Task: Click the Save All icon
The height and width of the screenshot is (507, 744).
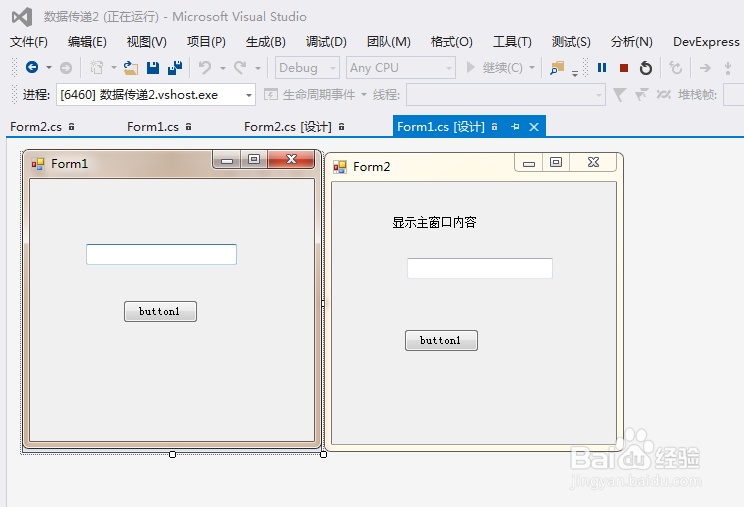Action: [x=175, y=68]
